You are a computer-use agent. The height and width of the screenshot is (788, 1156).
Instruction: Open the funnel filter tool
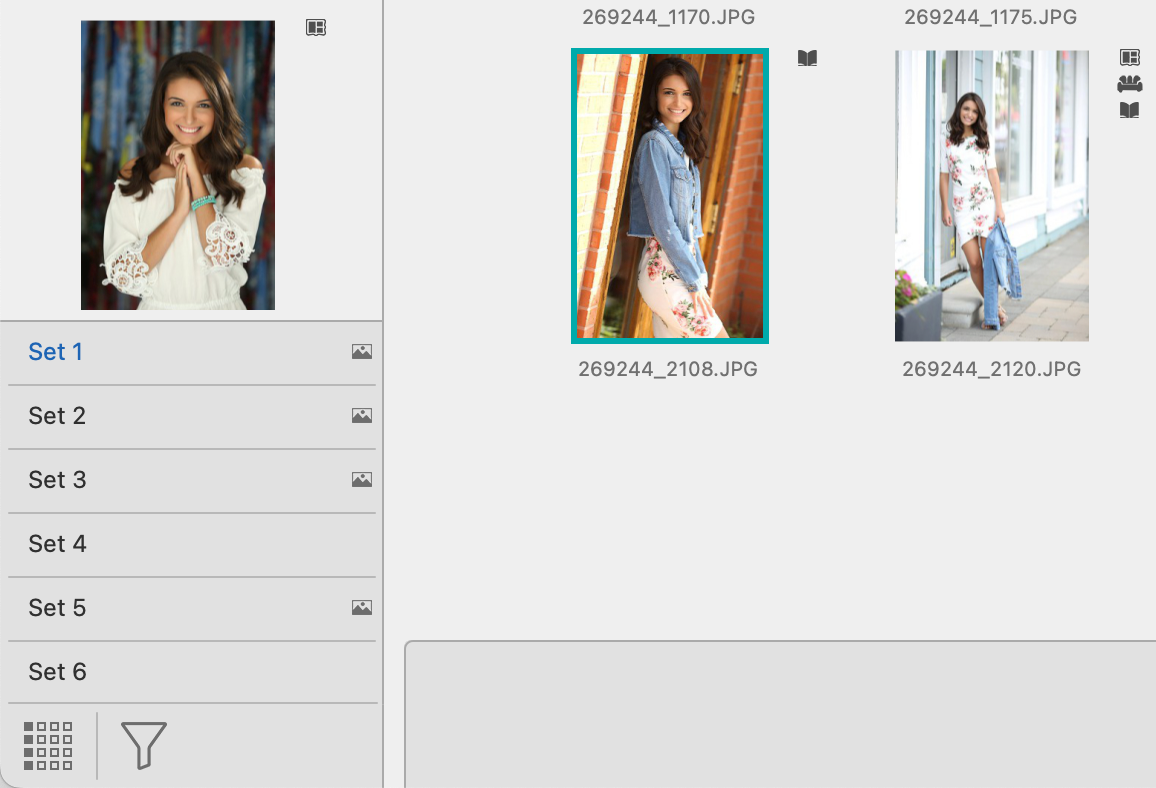pyautogui.click(x=143, y=746)
